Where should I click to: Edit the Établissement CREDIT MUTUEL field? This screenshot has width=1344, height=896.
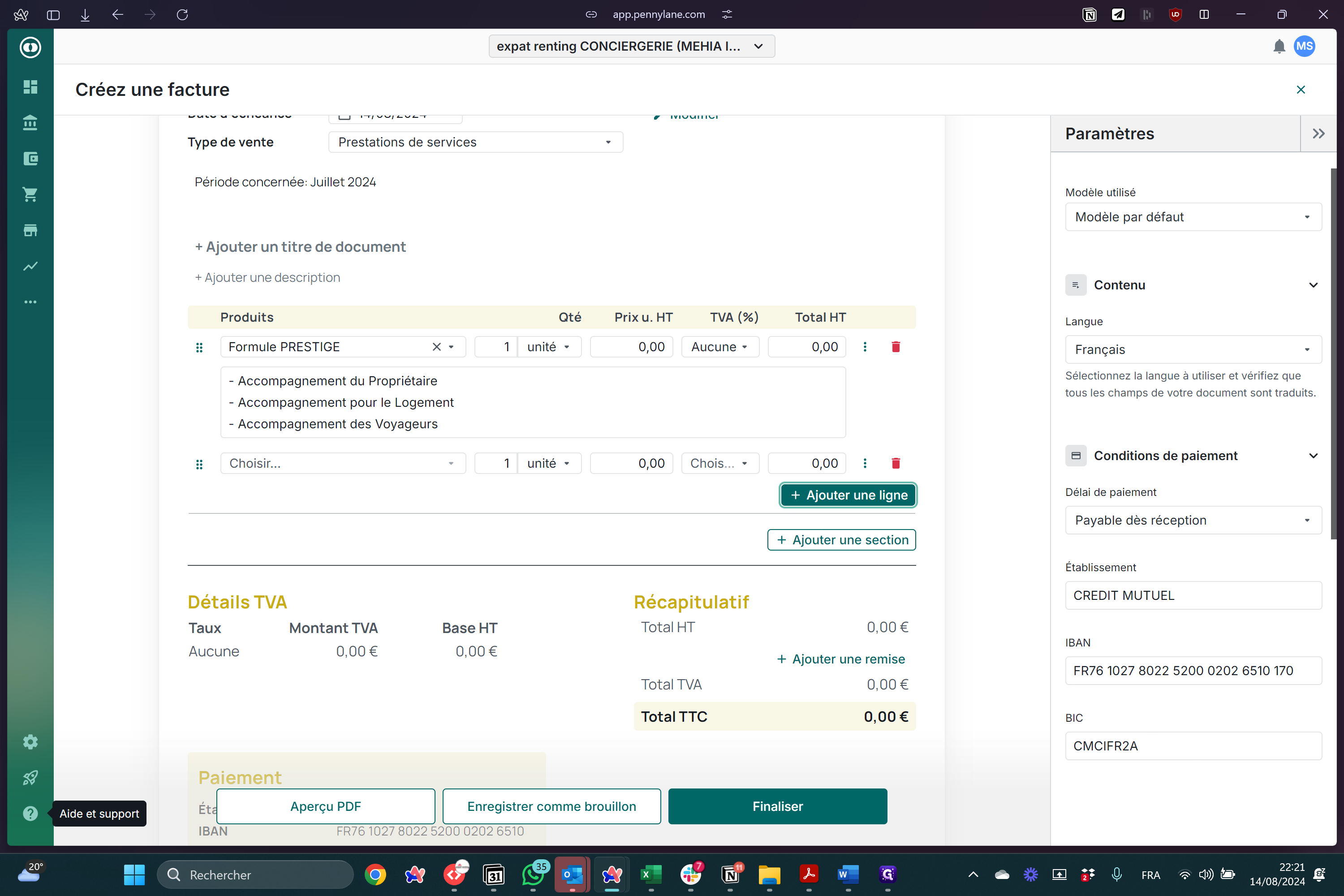(x=1193, y=595)
